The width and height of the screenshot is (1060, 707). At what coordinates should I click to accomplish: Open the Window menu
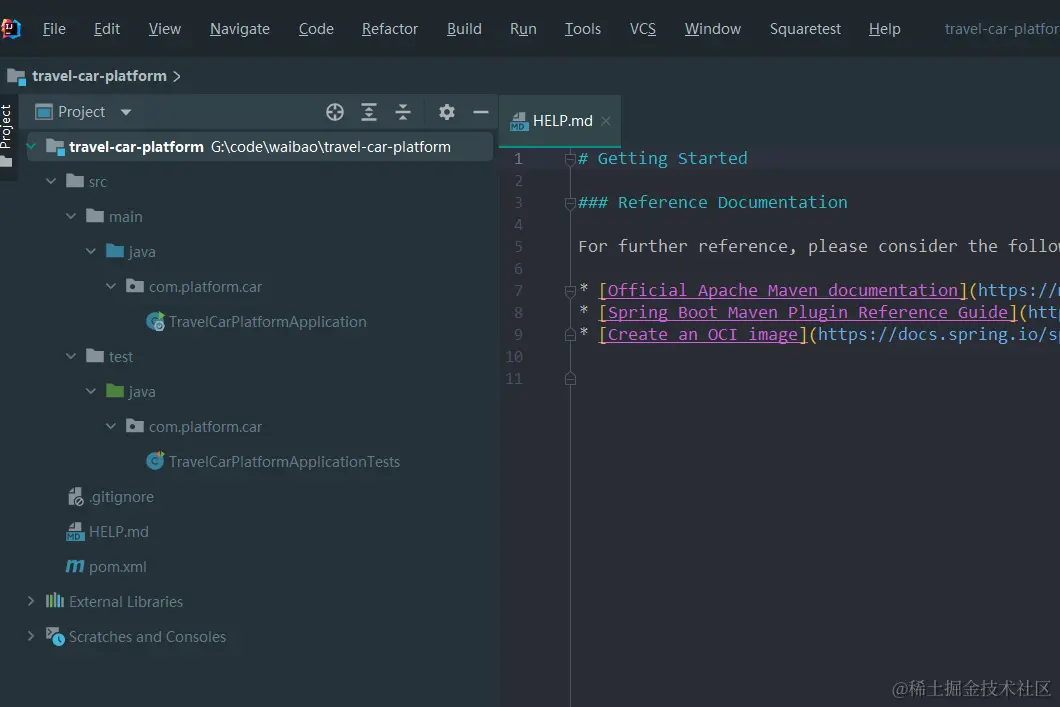(713, 29)
